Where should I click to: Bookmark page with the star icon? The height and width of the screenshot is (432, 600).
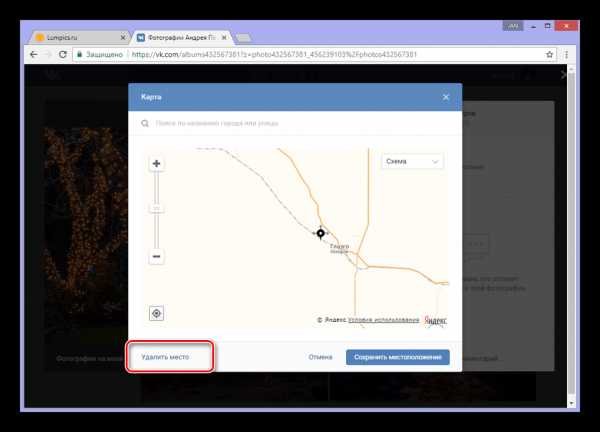click(549, 54)
